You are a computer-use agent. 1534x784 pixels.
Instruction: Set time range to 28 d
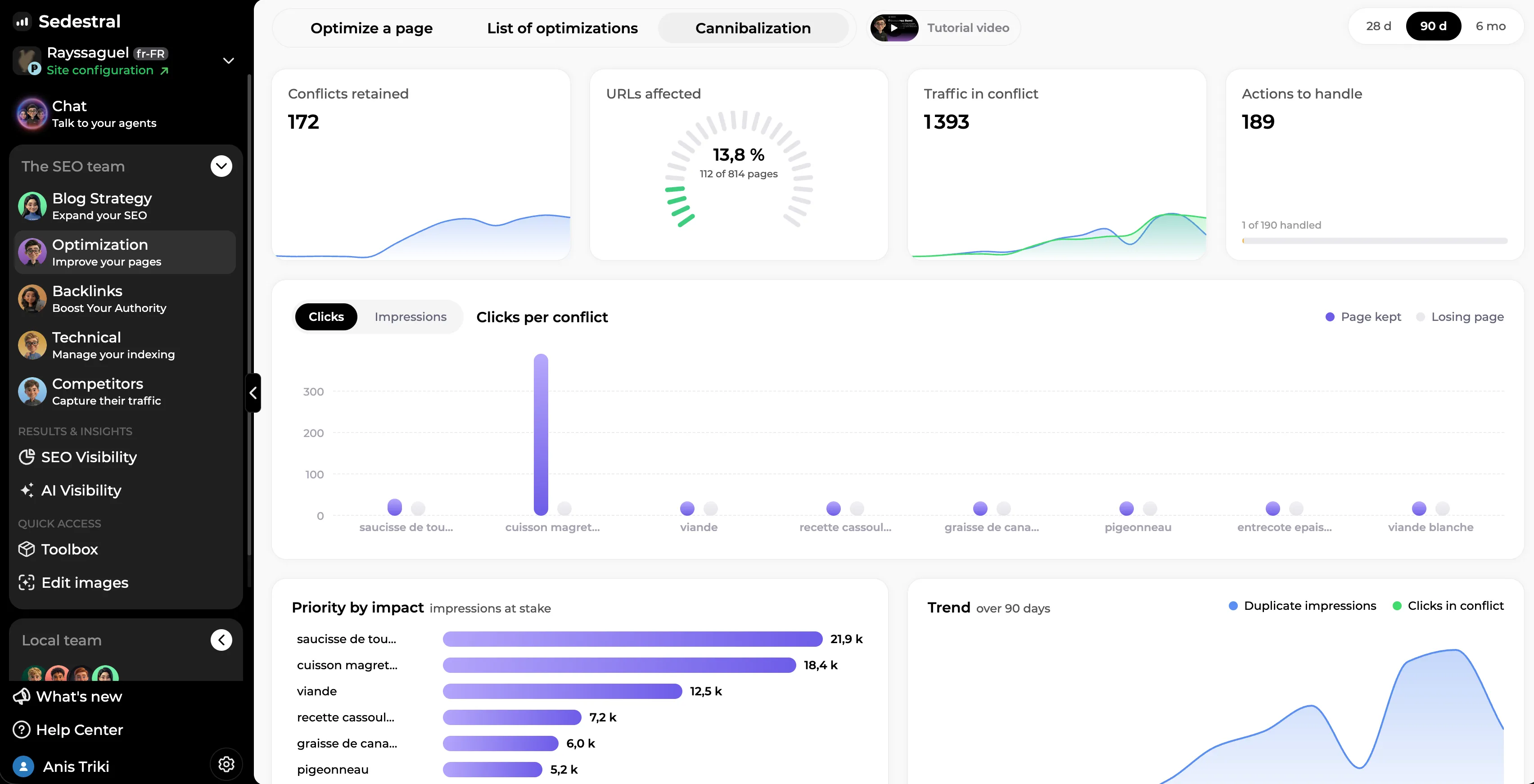(x=1378, y=26)
